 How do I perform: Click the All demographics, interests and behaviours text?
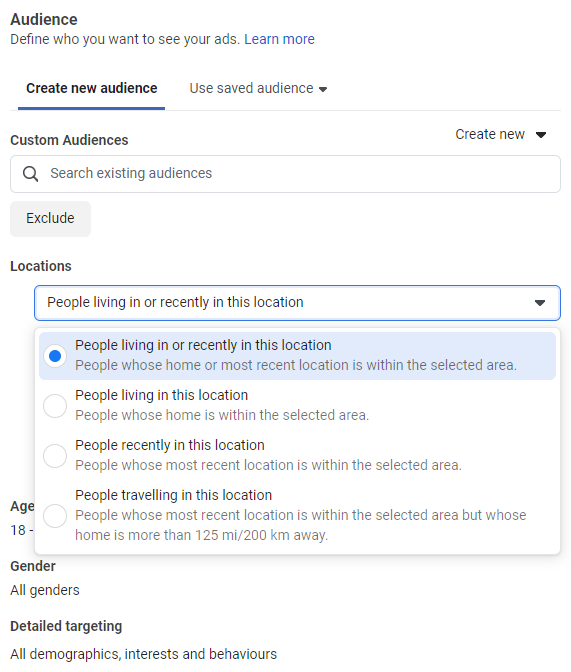tap(144, 654)
